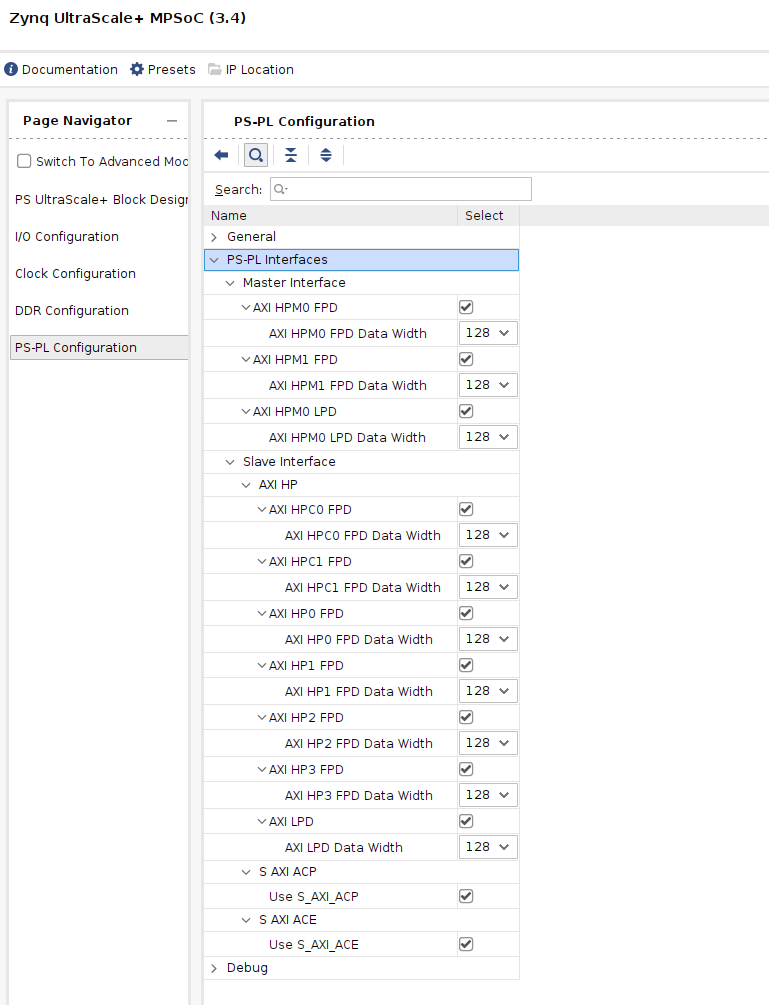
Task: Open AXI HPM0 LPD Data Width dropdown
Action: (x=488, y=436)
